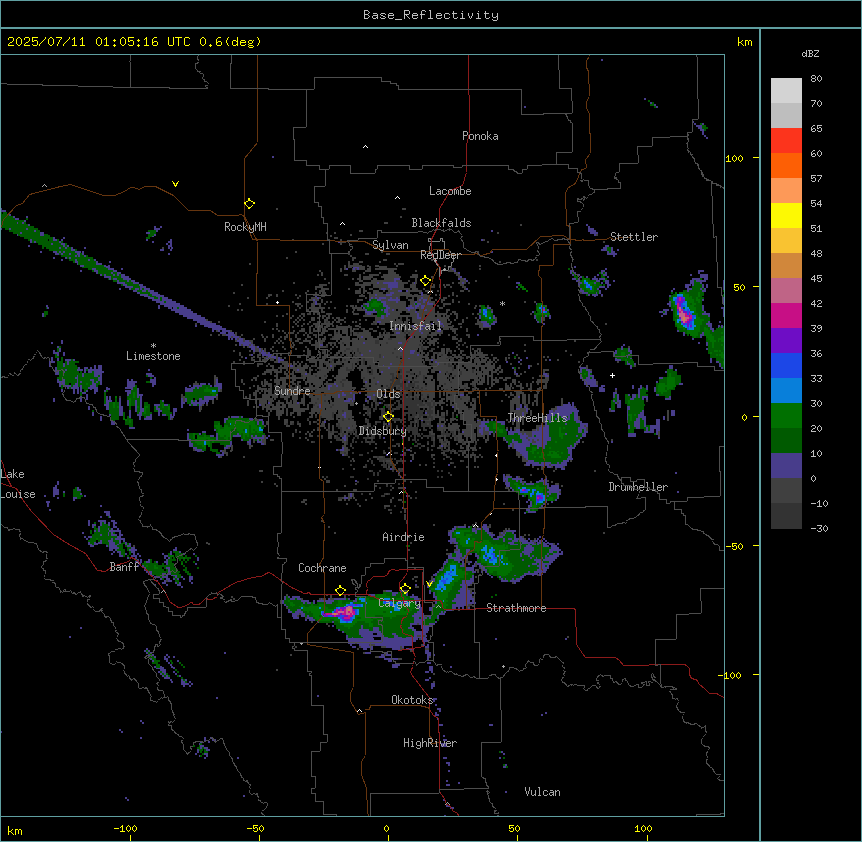Click the yellow 54 dBZ legend swatch
The image size is (862, 842).
[786, 216]
